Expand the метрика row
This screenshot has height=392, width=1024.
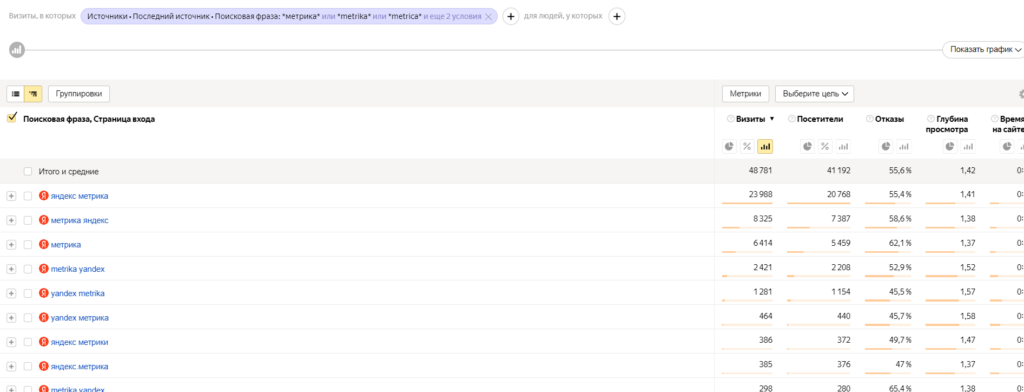(11, 244)
